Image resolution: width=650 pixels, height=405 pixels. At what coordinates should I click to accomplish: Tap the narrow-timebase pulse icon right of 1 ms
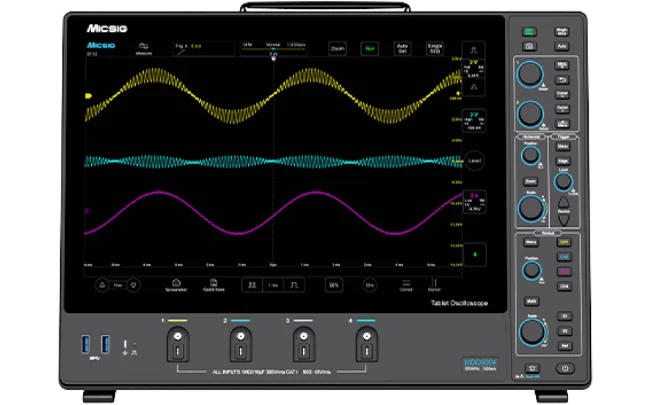(294, 285)
